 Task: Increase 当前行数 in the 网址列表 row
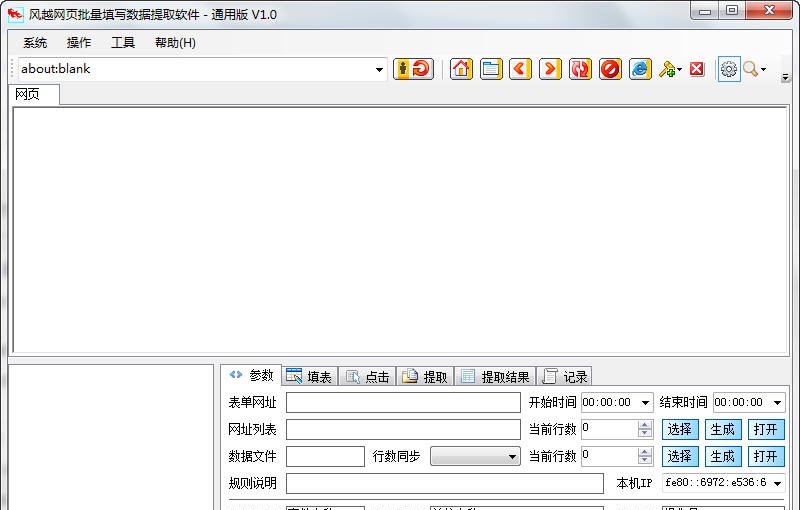pyautogui.click(x=645, y=425)
